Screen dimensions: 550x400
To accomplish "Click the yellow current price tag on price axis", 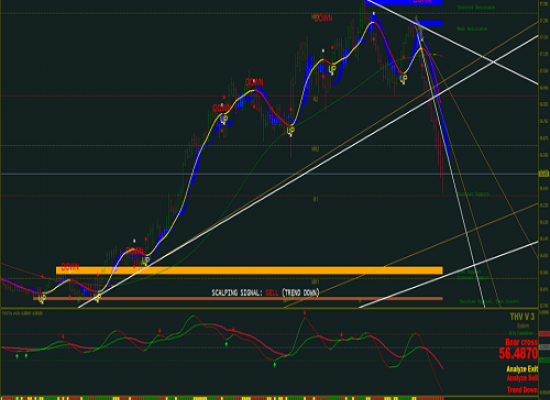I will [x=544, y=174].
